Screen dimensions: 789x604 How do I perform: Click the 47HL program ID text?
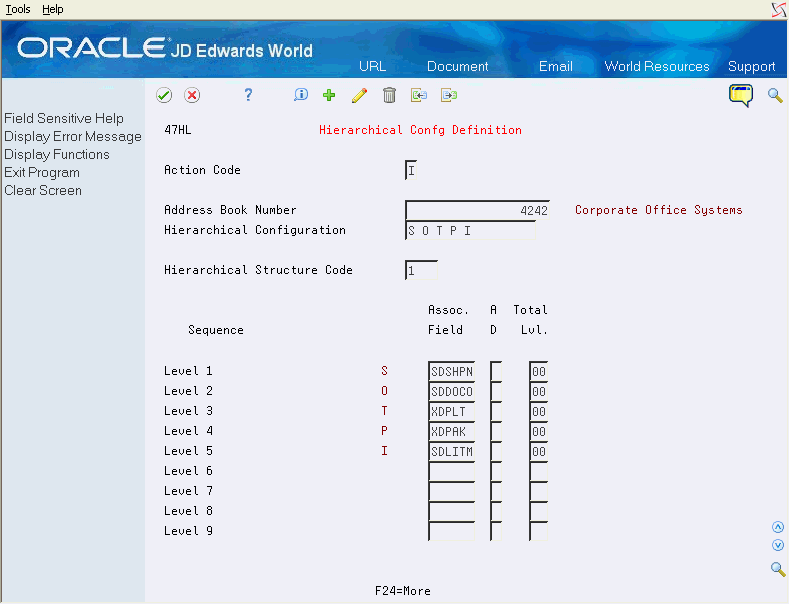pos(178,130)
